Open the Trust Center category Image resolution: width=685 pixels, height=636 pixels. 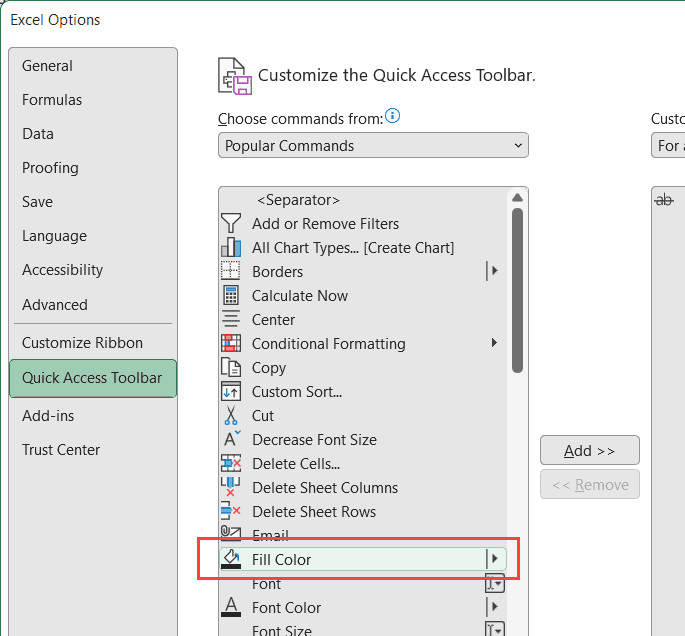click(61, 449)
